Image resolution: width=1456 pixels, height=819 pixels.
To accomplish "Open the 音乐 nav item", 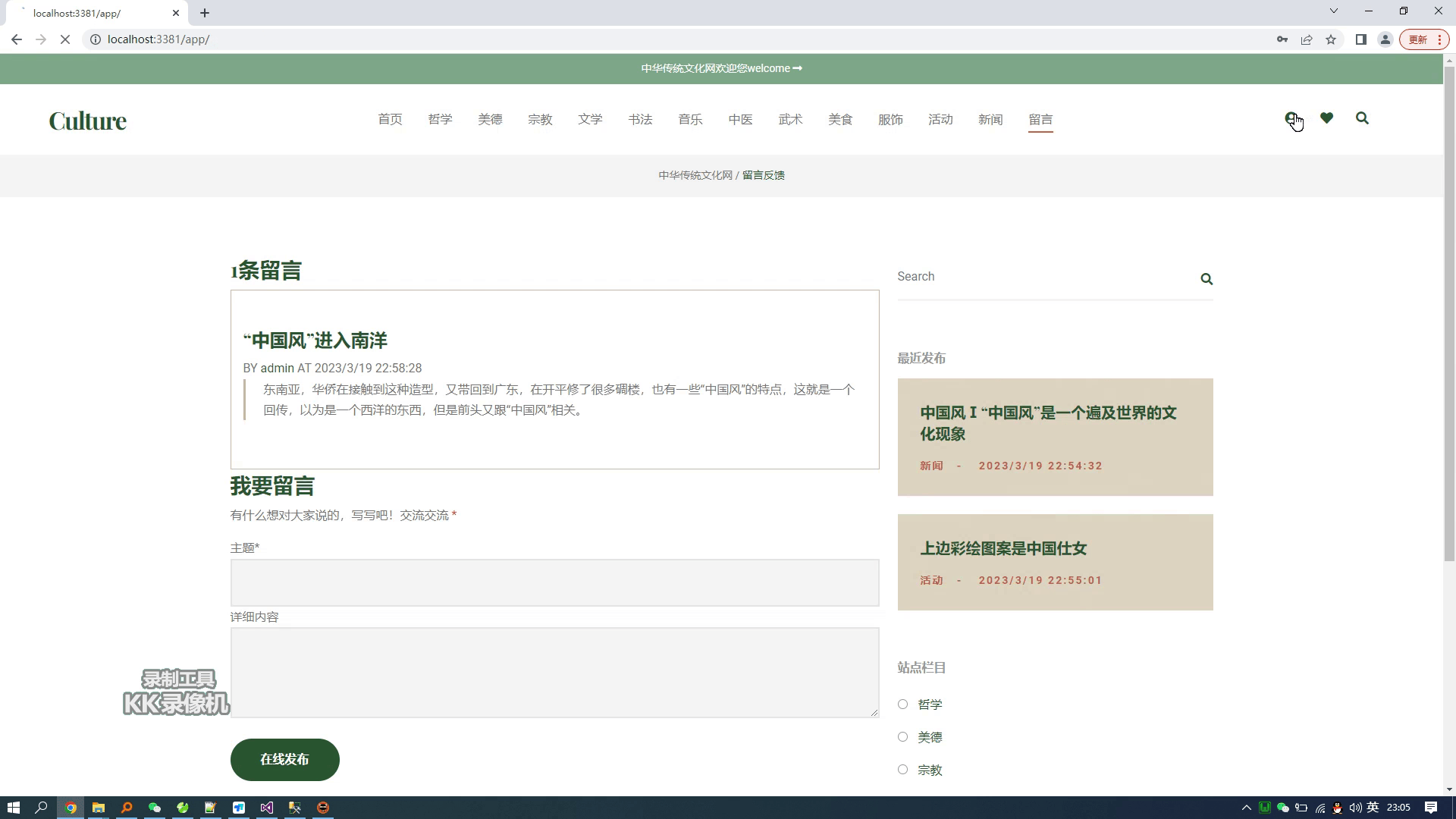I will (690, 120).
